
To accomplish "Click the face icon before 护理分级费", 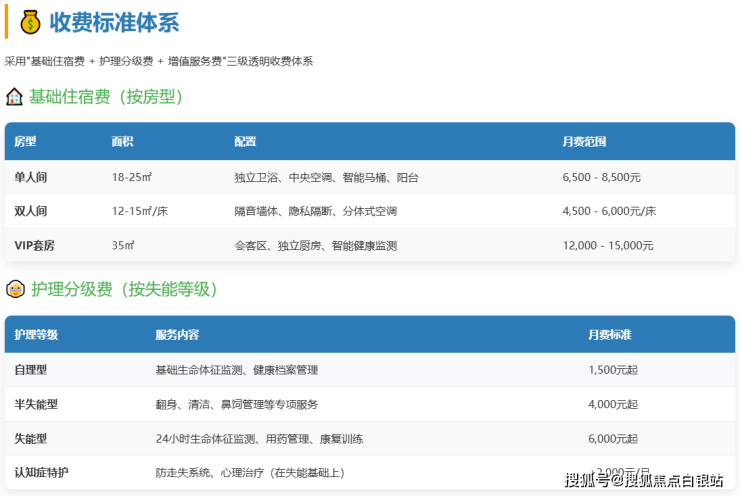I will [15, 289].
